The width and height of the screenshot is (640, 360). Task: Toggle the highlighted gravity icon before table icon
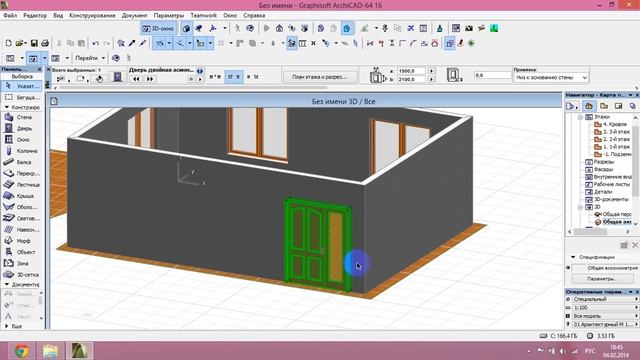292,43
